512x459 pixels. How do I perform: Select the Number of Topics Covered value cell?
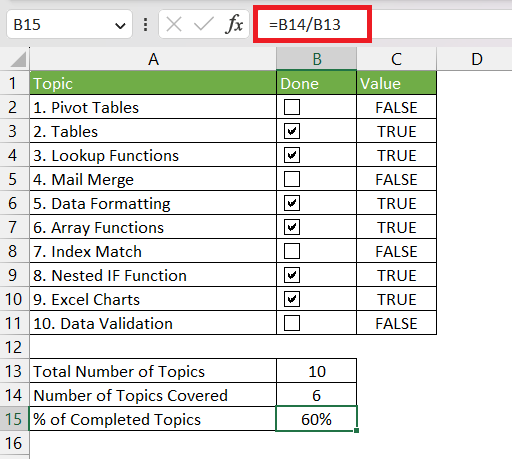316,395
